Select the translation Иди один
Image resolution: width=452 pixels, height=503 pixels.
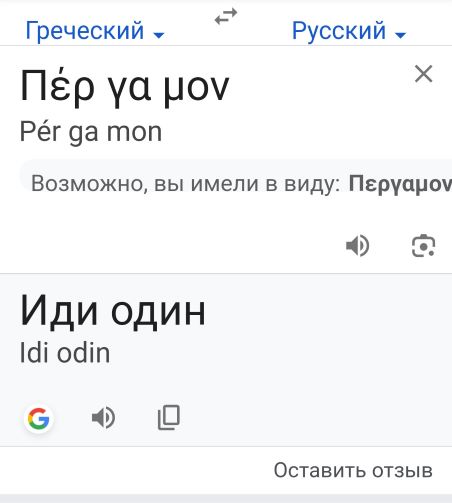(113, 312)
